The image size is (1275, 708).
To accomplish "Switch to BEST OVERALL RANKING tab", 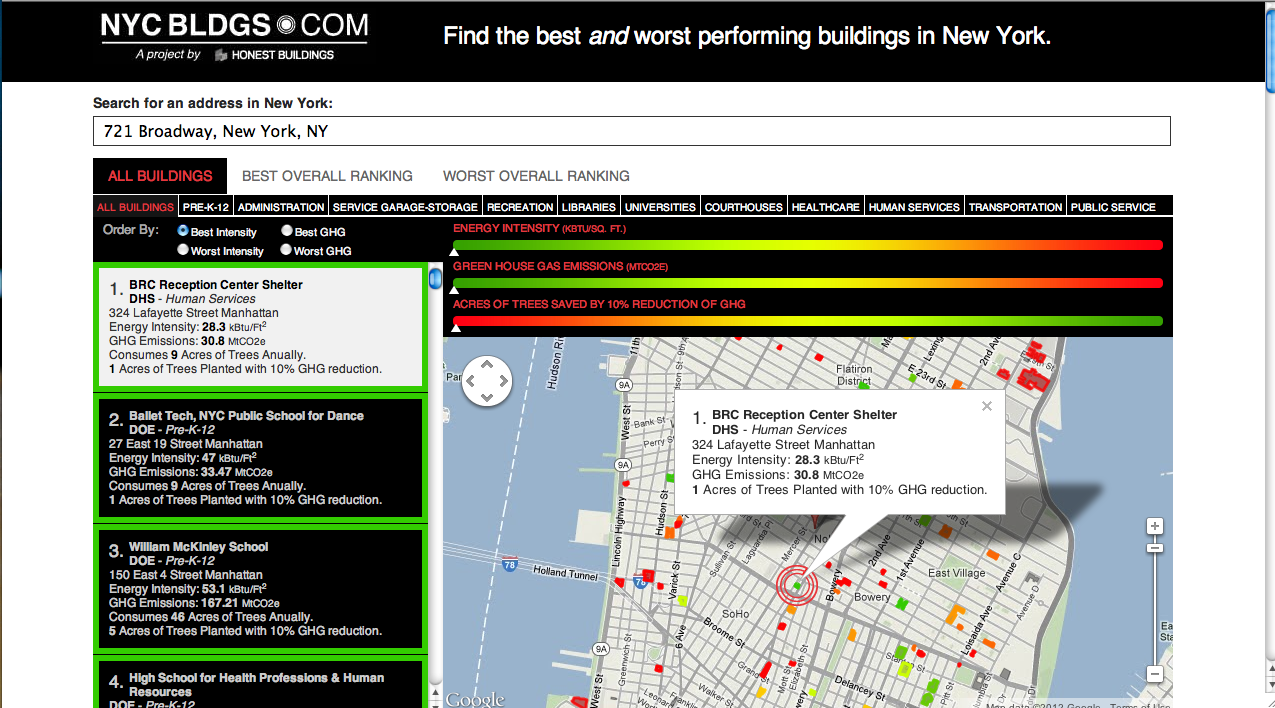I will point(327,176).
